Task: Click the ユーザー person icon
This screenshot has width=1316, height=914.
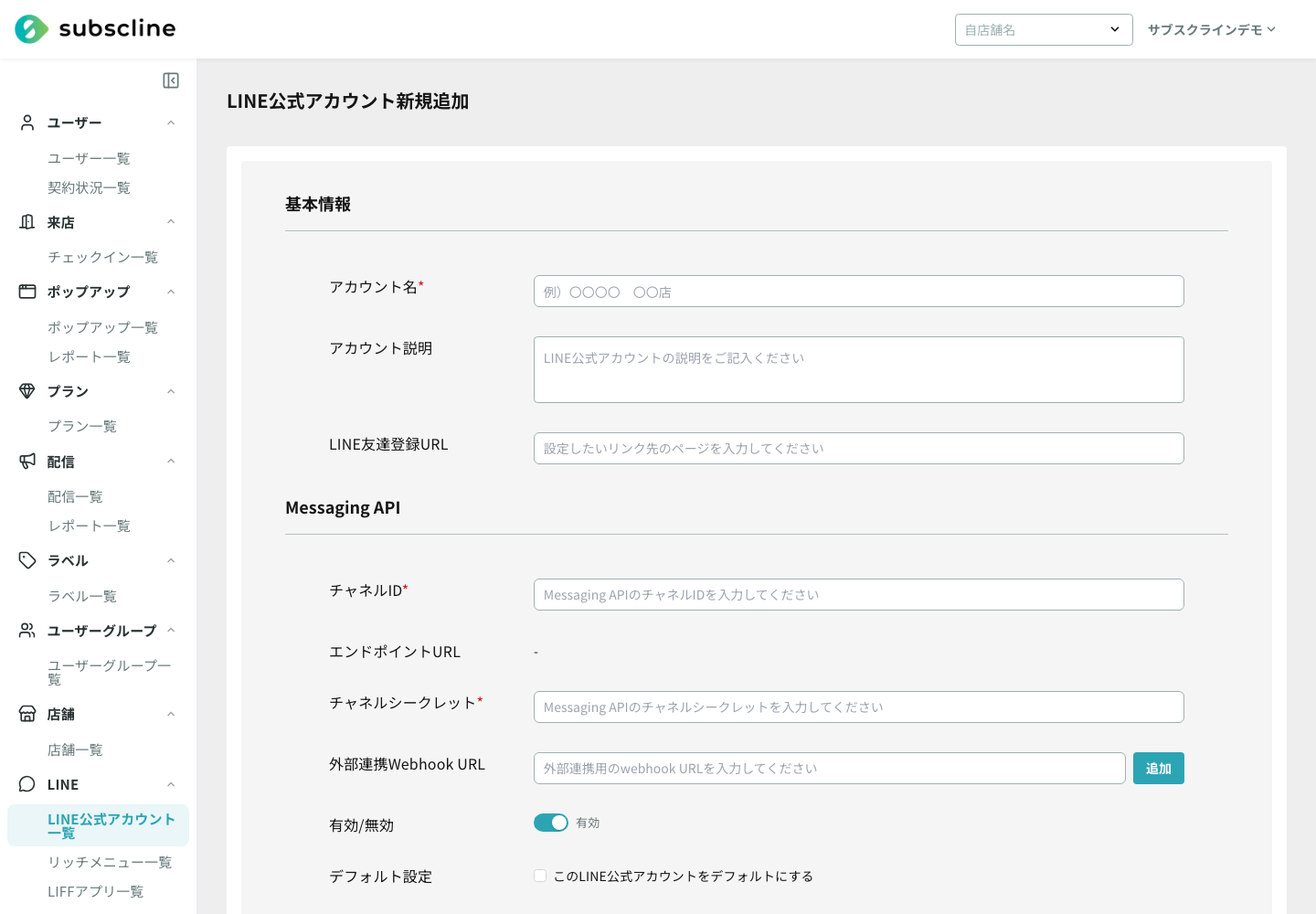Action: click(x=27, y=122)
